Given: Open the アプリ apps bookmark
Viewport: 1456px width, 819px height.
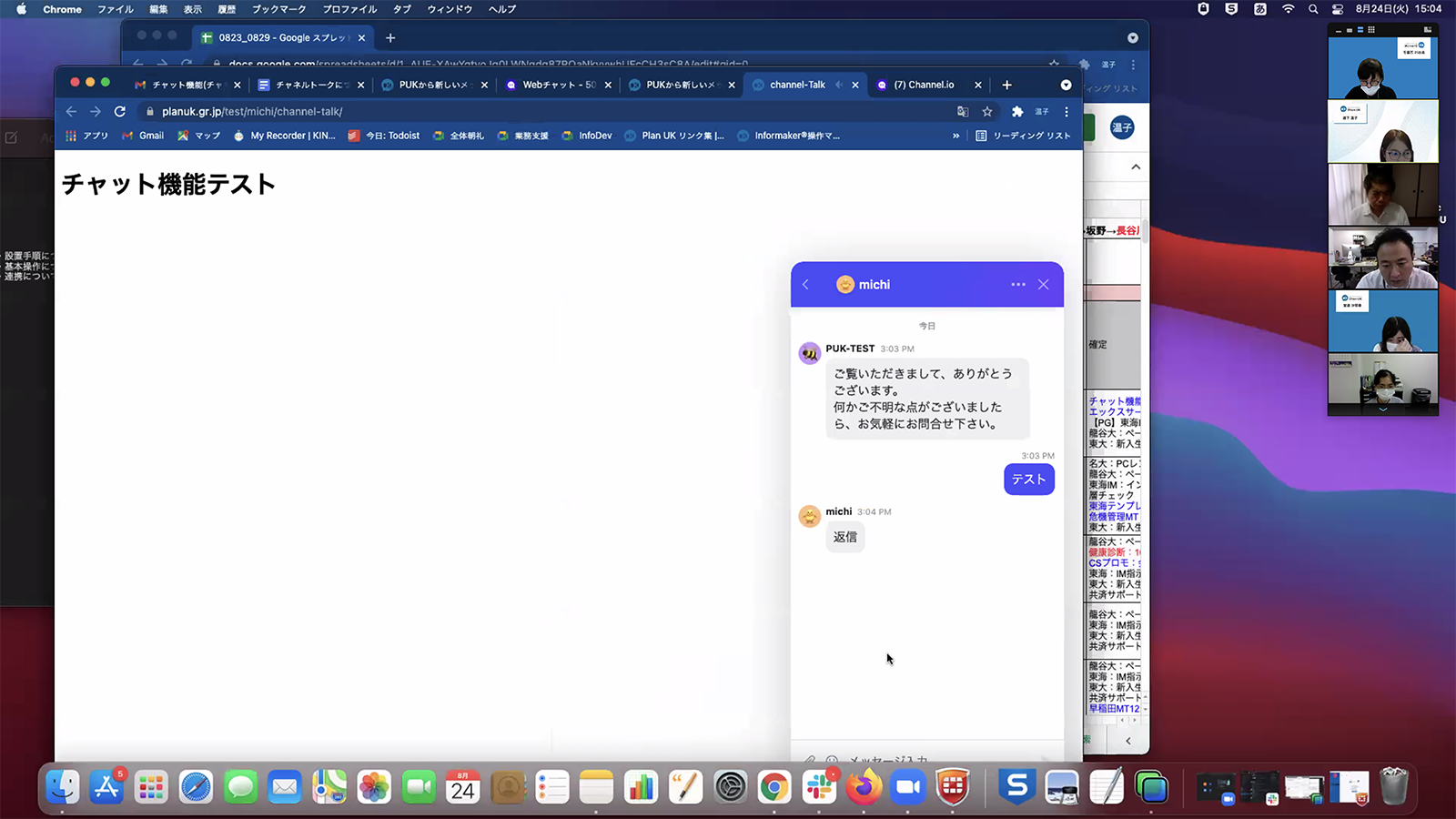Looking at the screenshot, I should pyautogui.click(x=87, y=136).
